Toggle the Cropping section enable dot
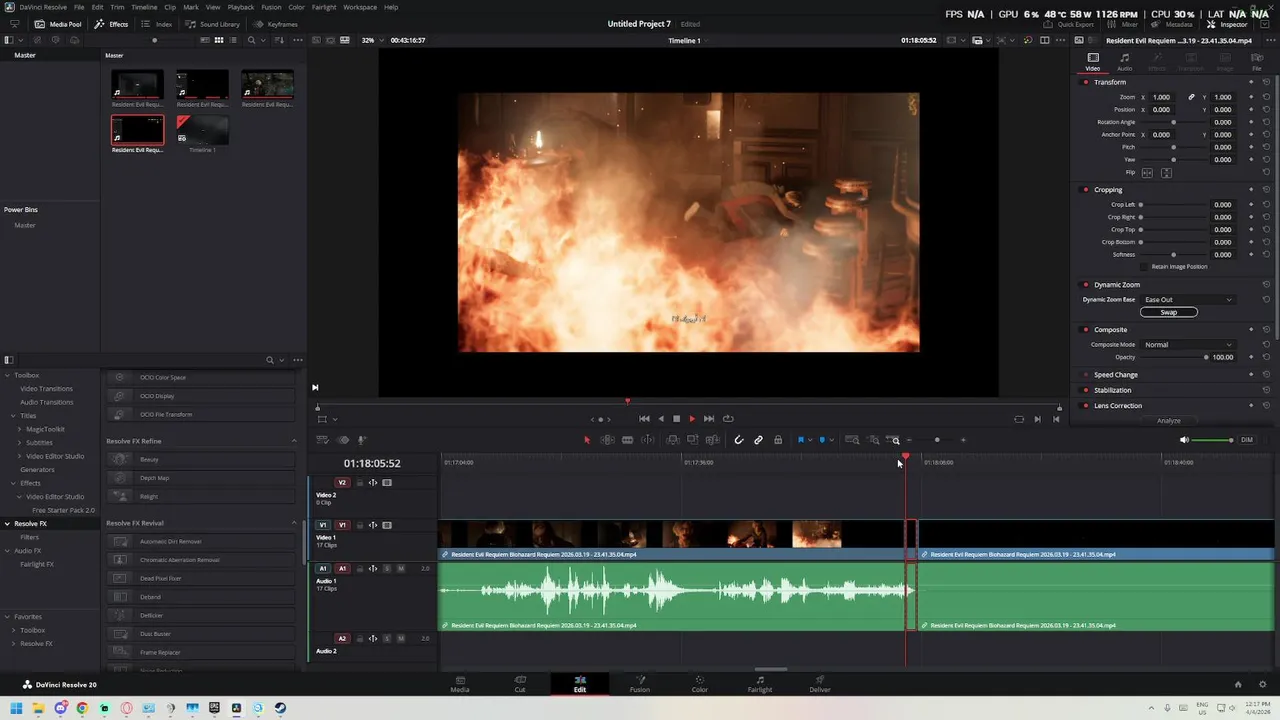The image size is (1280, 720). tap(1086, 190)
